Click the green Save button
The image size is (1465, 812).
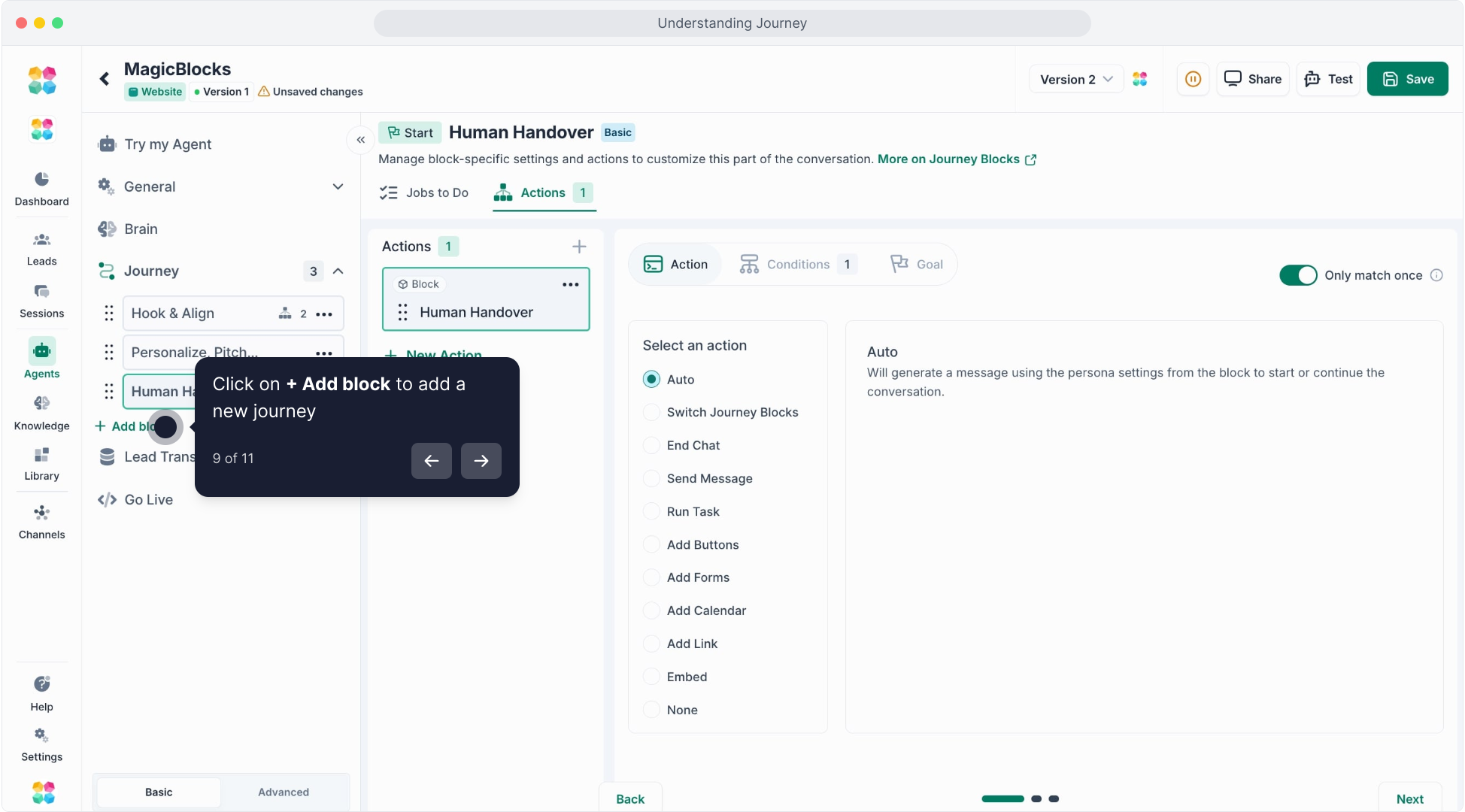pyautogui.click(x=1407, y=79)
